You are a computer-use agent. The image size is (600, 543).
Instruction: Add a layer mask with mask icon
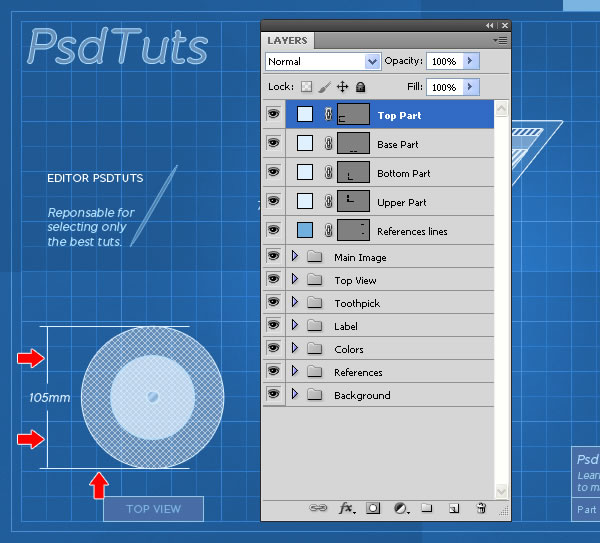pos(373,508)
